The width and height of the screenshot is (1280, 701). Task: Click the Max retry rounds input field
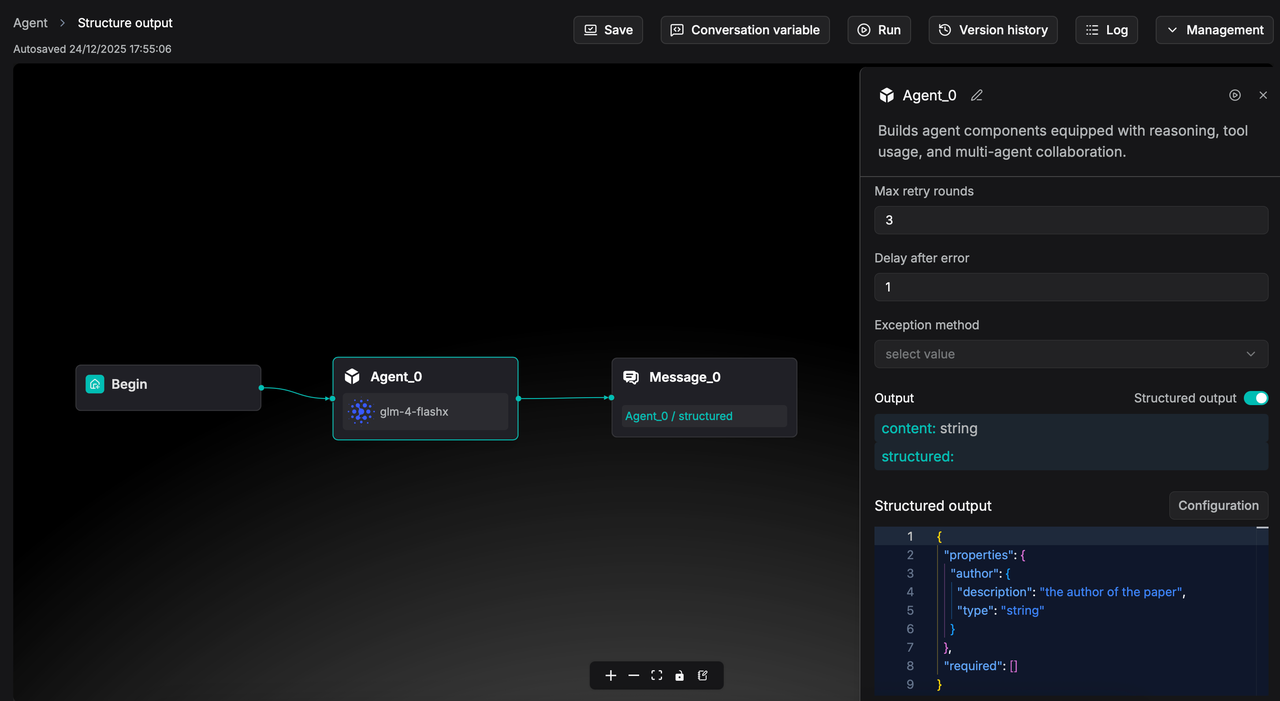point(1070,220)
